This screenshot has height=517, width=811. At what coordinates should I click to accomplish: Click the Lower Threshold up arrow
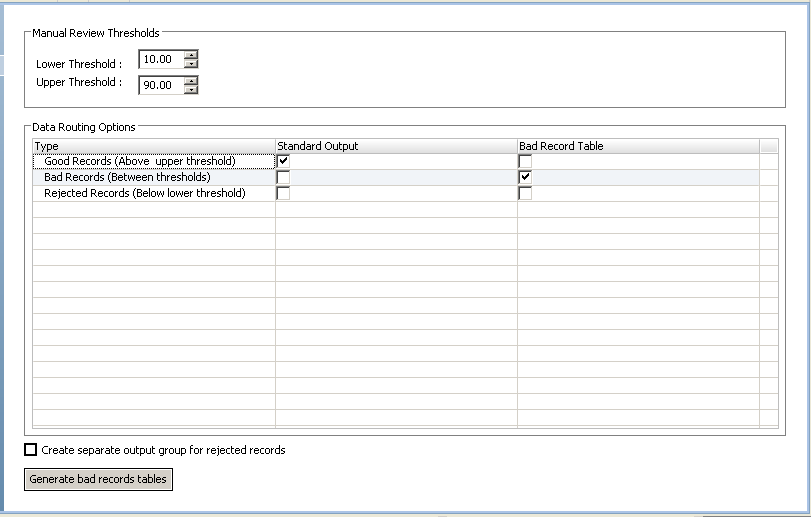pos(191,55)
